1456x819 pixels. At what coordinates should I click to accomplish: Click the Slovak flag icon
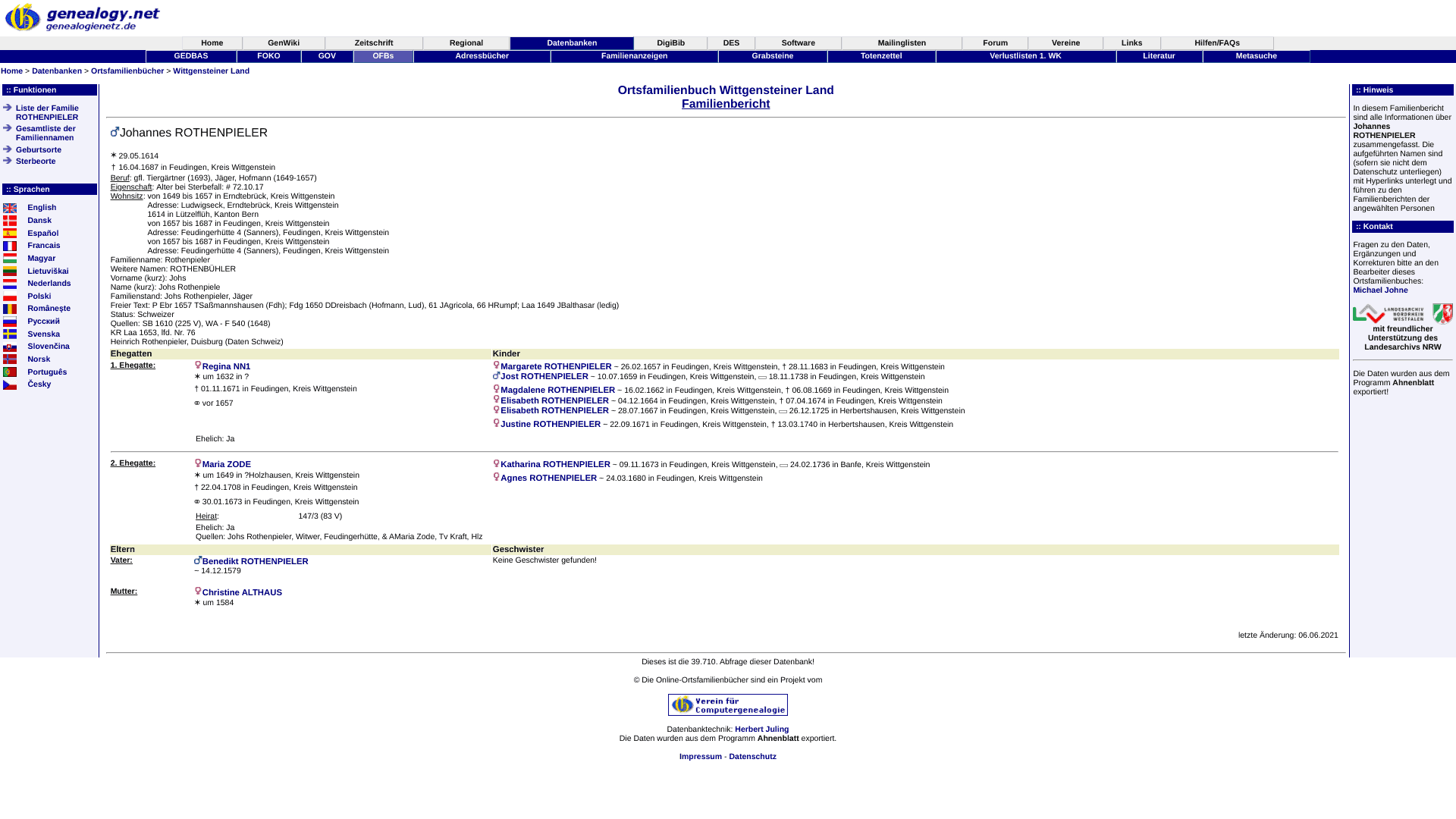pyautogui.click(x=10, y=347)
